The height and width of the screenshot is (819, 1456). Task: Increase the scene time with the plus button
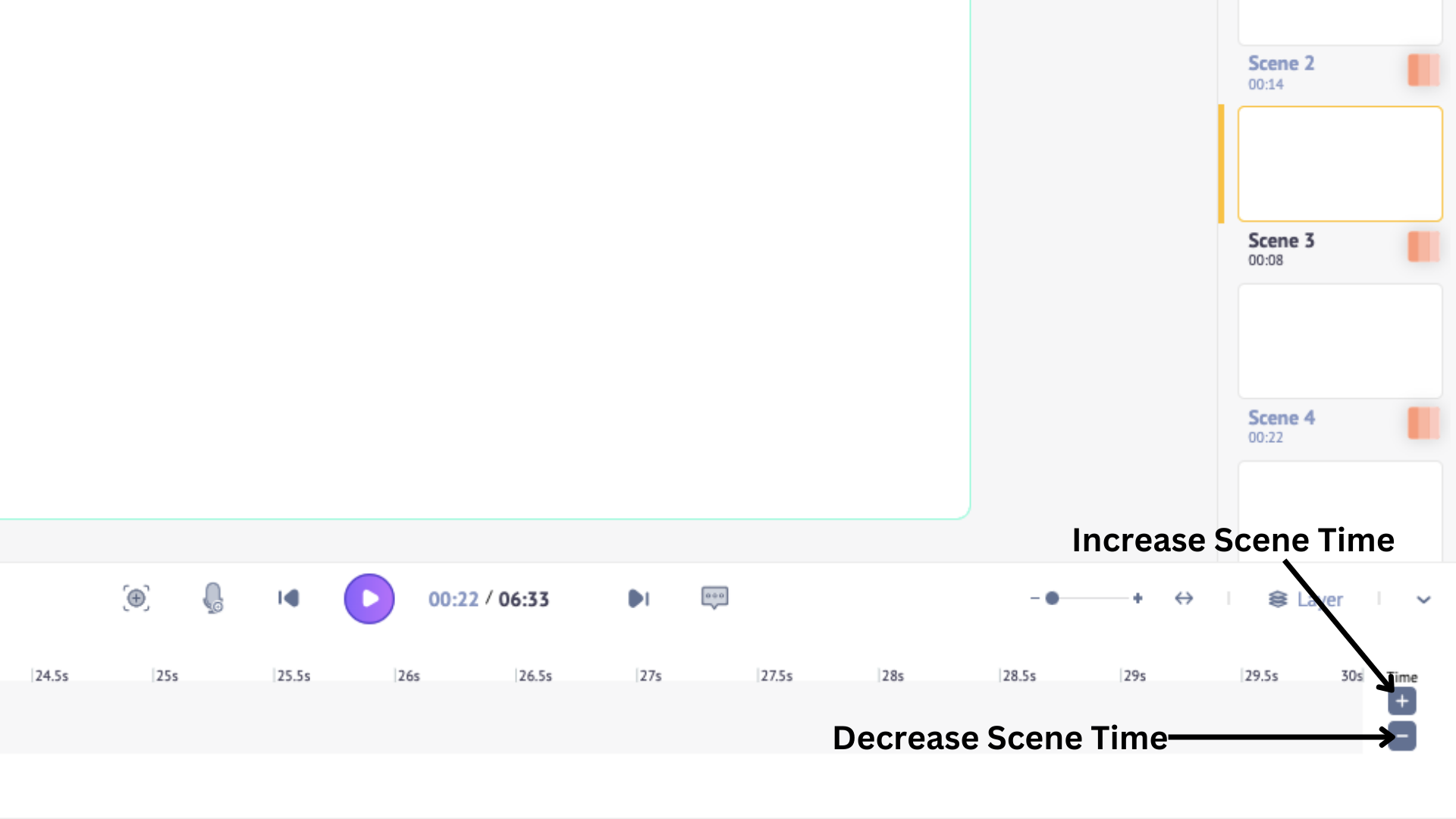1401,701
